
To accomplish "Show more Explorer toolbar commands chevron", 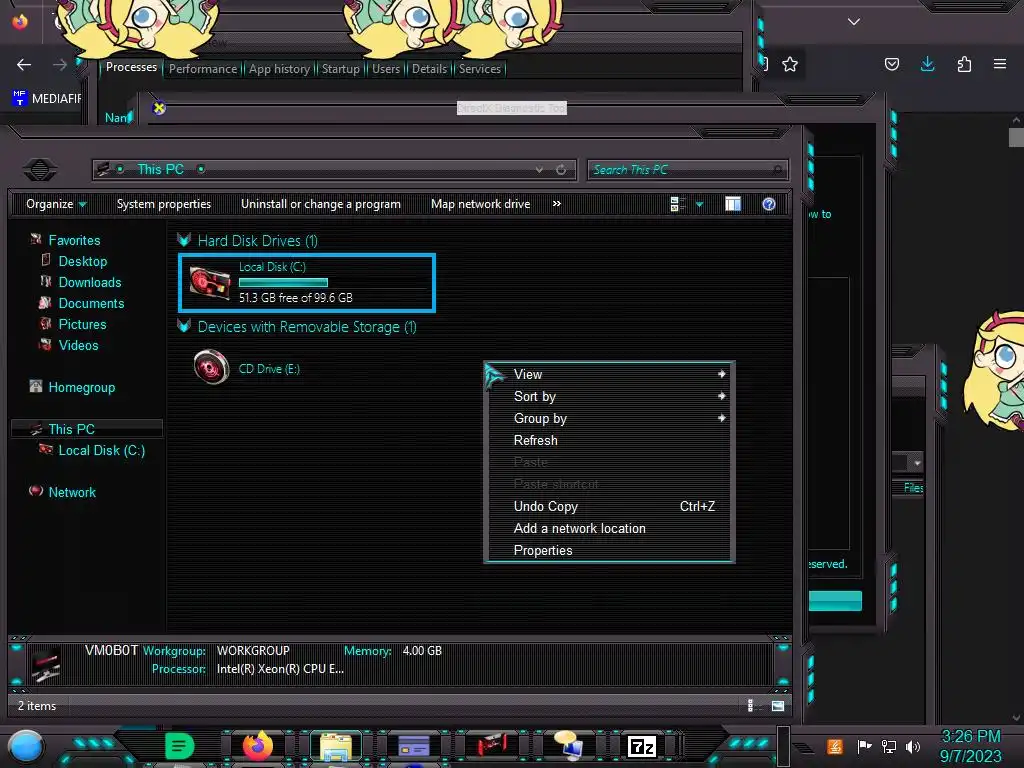I will [556, 204].
